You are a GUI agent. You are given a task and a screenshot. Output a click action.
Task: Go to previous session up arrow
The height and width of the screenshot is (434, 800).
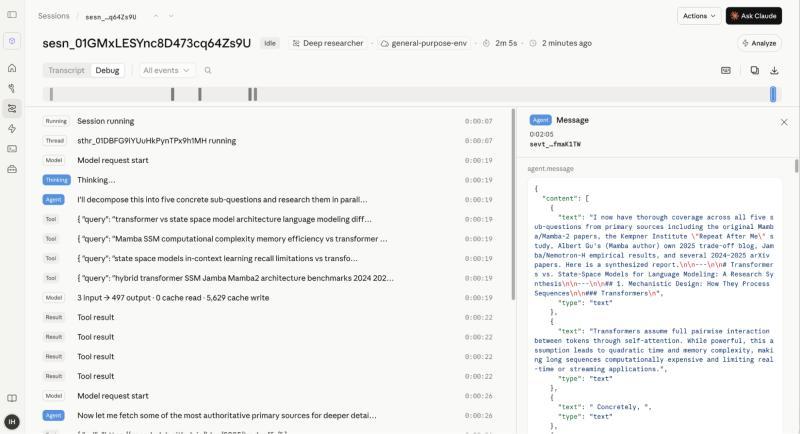[x=156, y=16]
